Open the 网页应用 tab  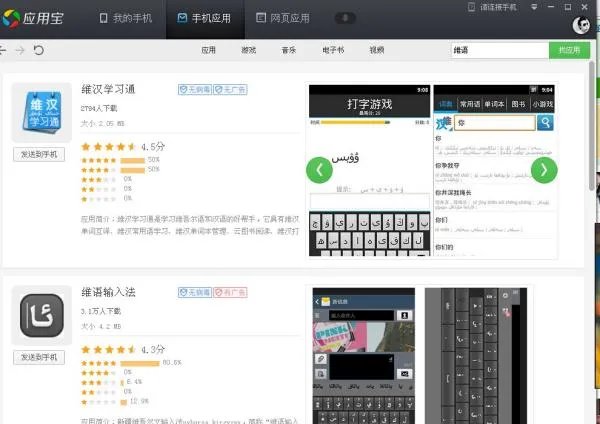tap(283, 18)
